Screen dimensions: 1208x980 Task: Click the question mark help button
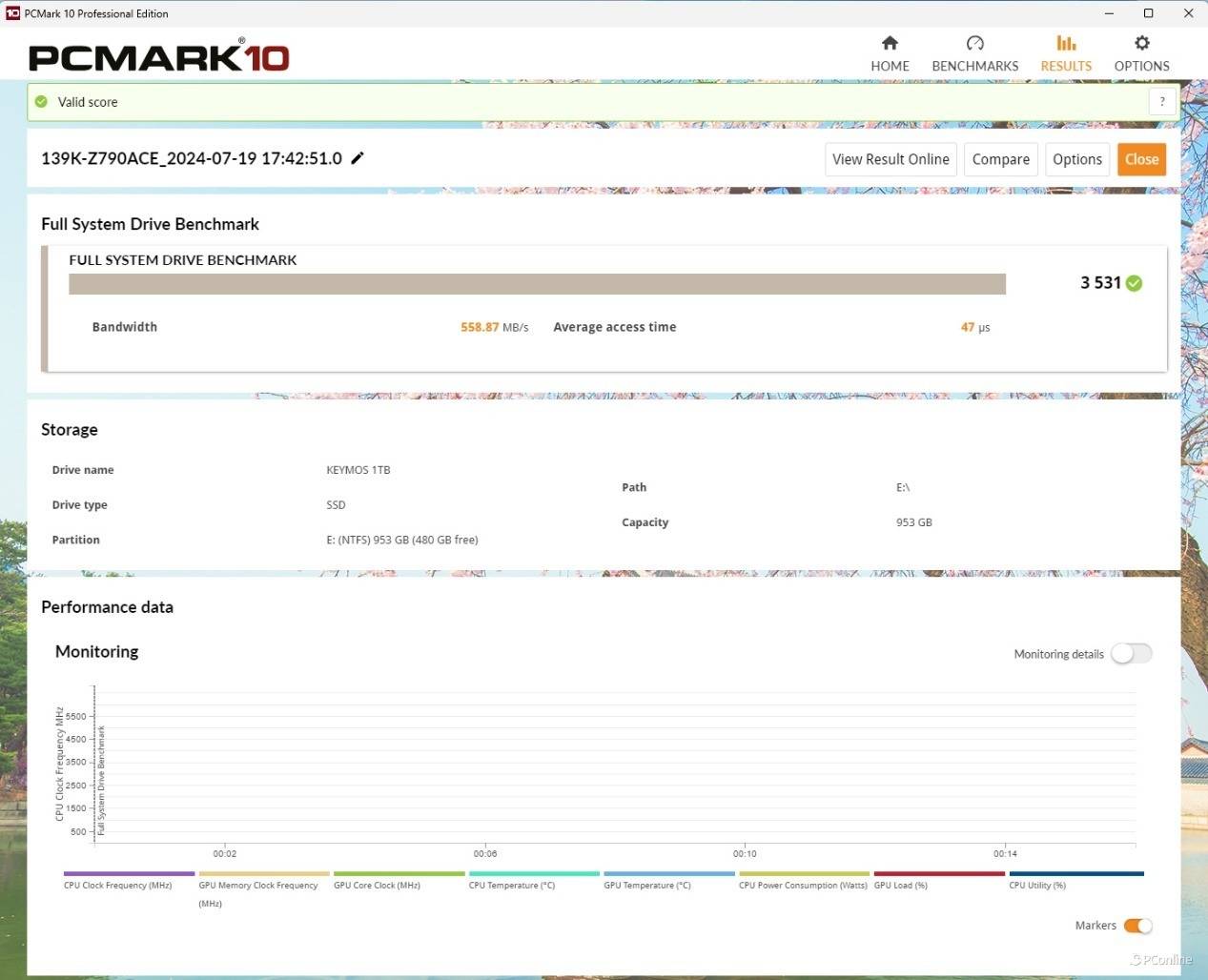point(1161,102)
